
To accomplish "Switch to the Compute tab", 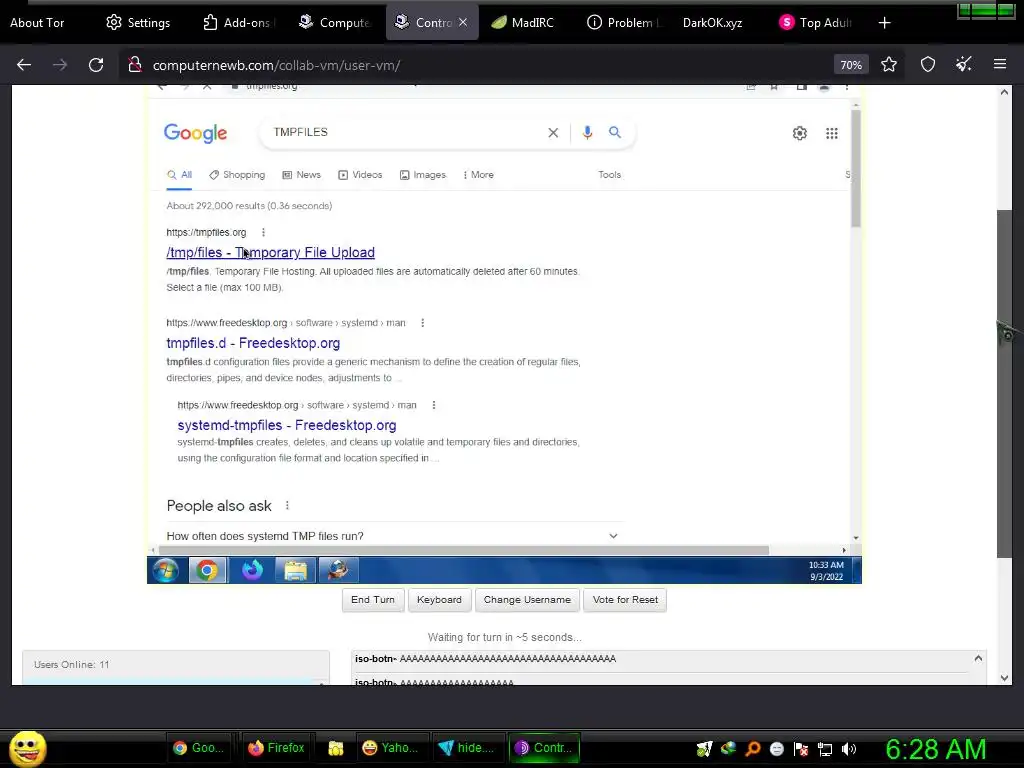I will pyautogui.click(x=334, y=23).
